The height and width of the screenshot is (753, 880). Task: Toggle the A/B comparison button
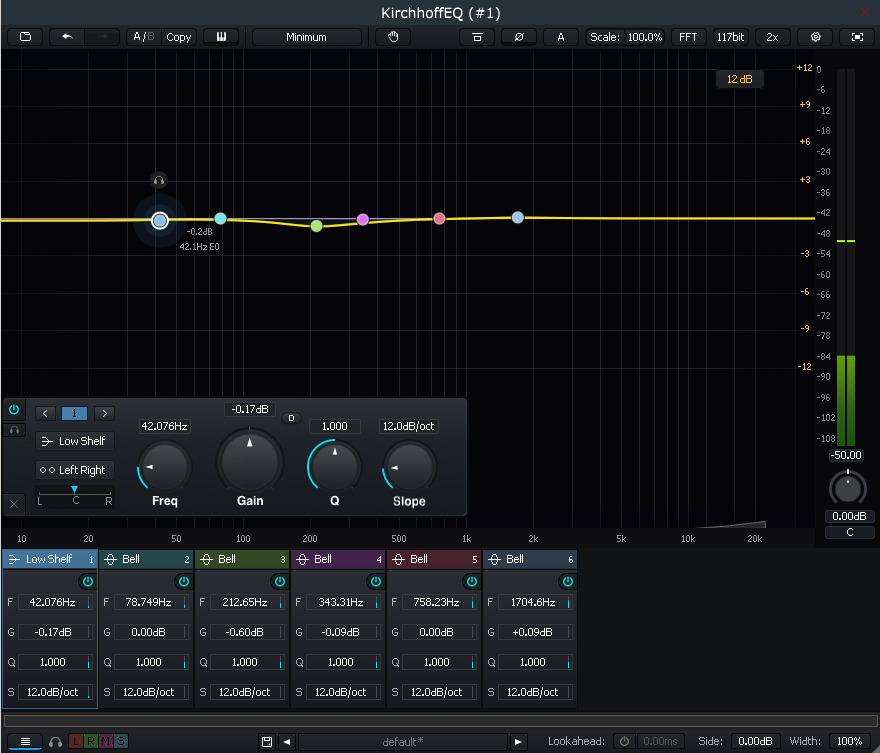tap(143, 37)
